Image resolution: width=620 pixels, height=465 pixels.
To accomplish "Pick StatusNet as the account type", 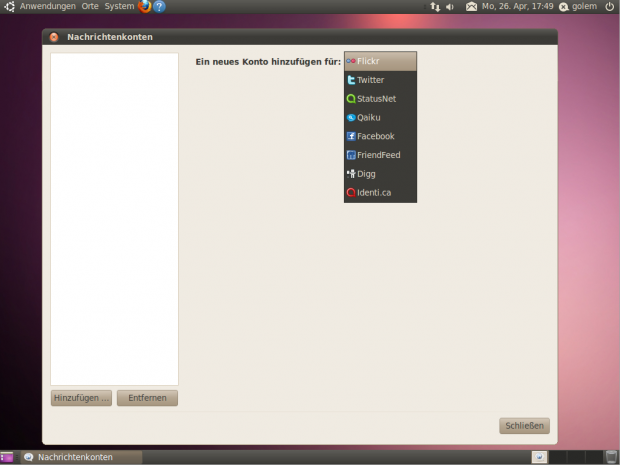I will click(380, 99).
